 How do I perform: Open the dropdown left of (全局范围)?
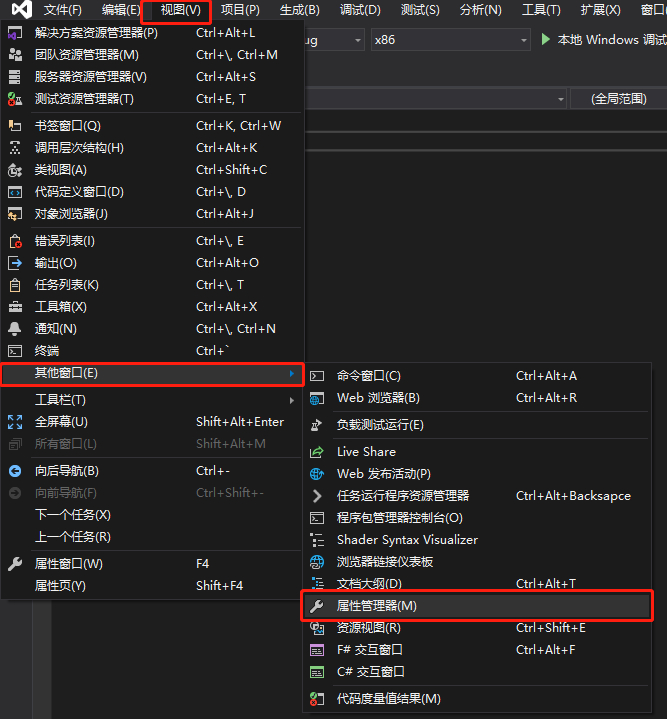point(561,99)
